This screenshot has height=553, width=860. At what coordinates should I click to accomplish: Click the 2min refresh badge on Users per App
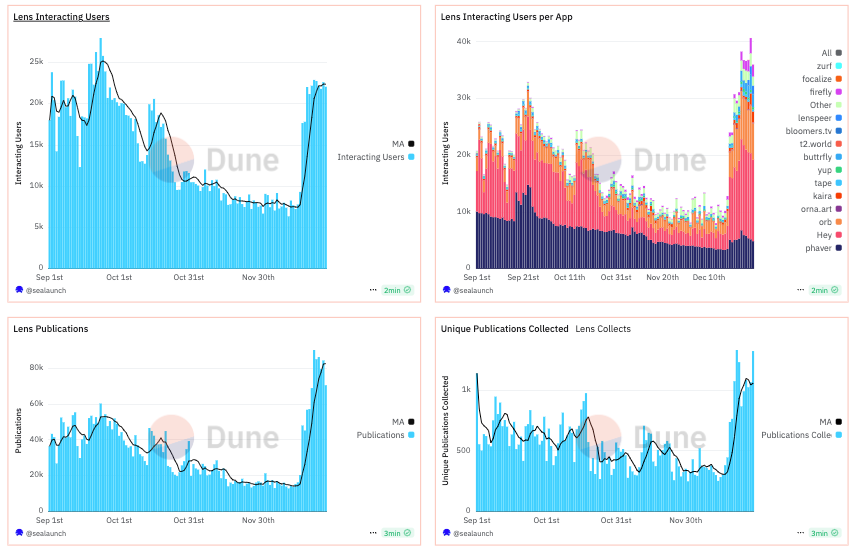820,290
